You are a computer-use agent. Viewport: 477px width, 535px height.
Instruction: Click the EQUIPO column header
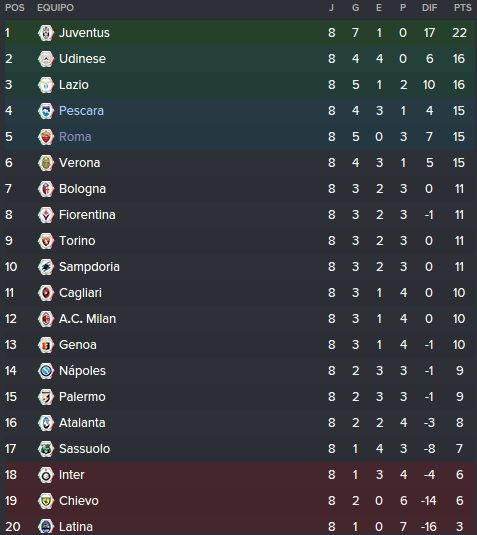click(55, 8)
